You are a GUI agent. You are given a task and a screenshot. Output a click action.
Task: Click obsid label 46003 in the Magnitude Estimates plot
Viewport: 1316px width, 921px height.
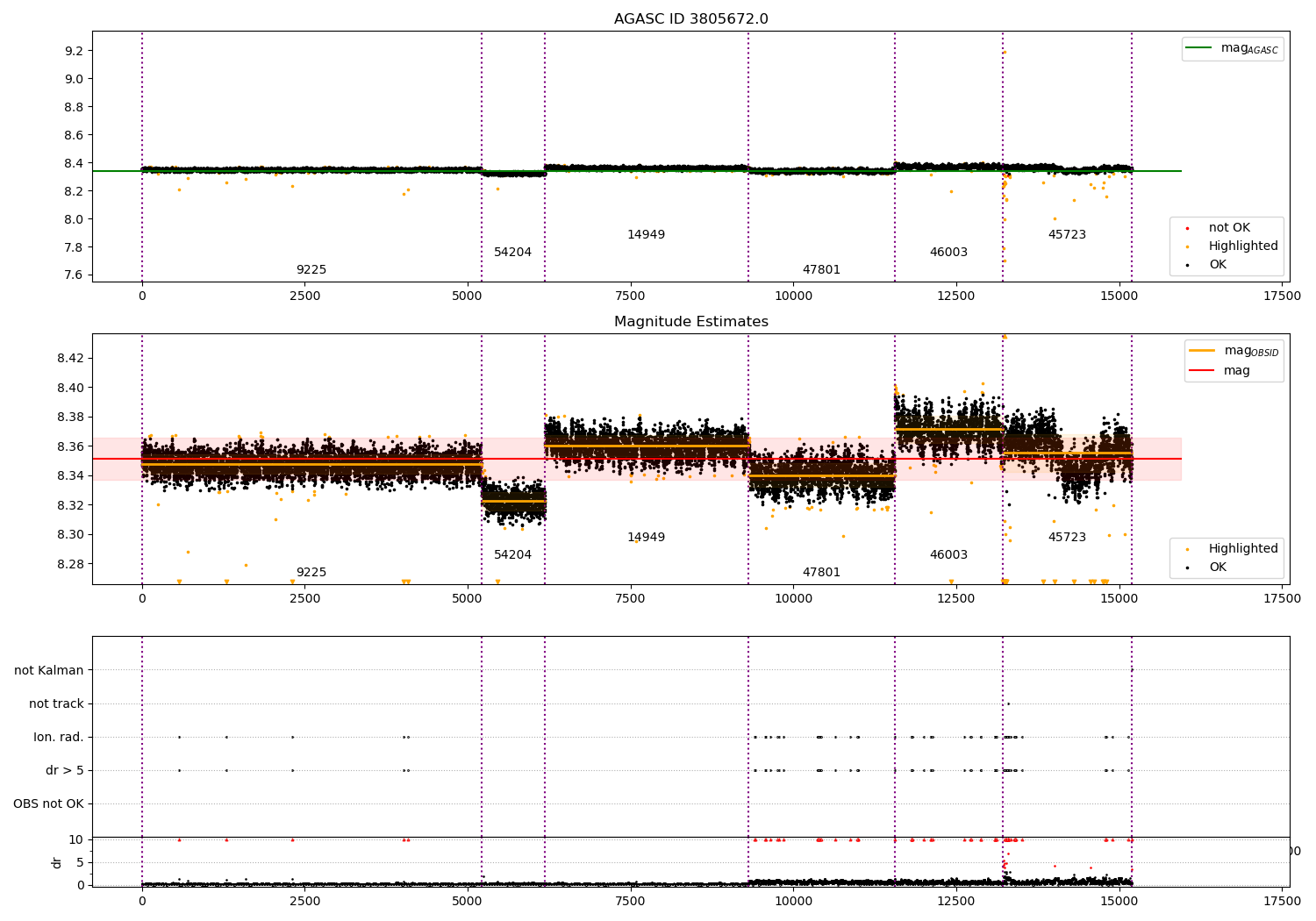(948, 555)
